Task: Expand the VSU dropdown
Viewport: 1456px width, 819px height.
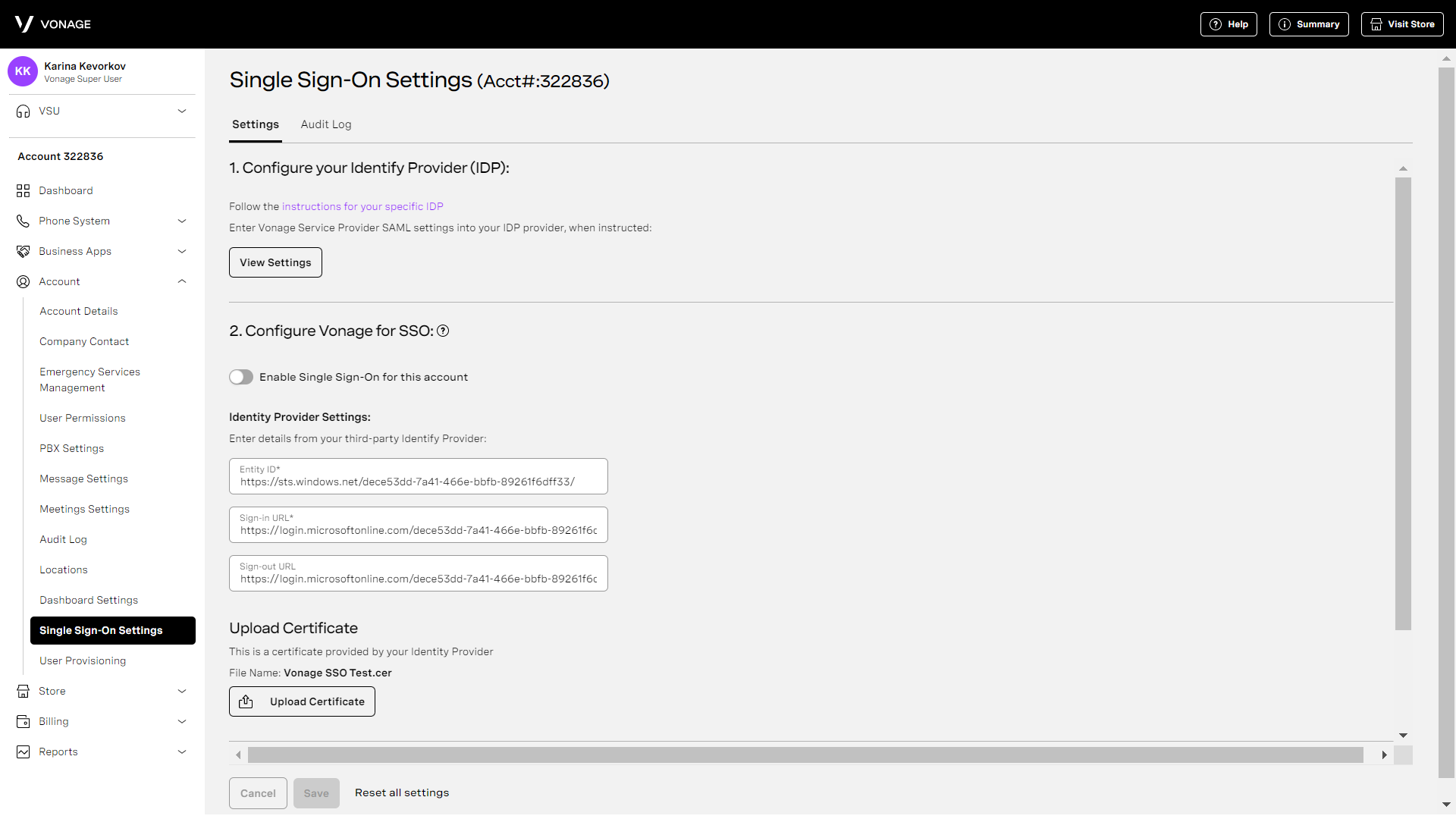Action: point(182,111)
